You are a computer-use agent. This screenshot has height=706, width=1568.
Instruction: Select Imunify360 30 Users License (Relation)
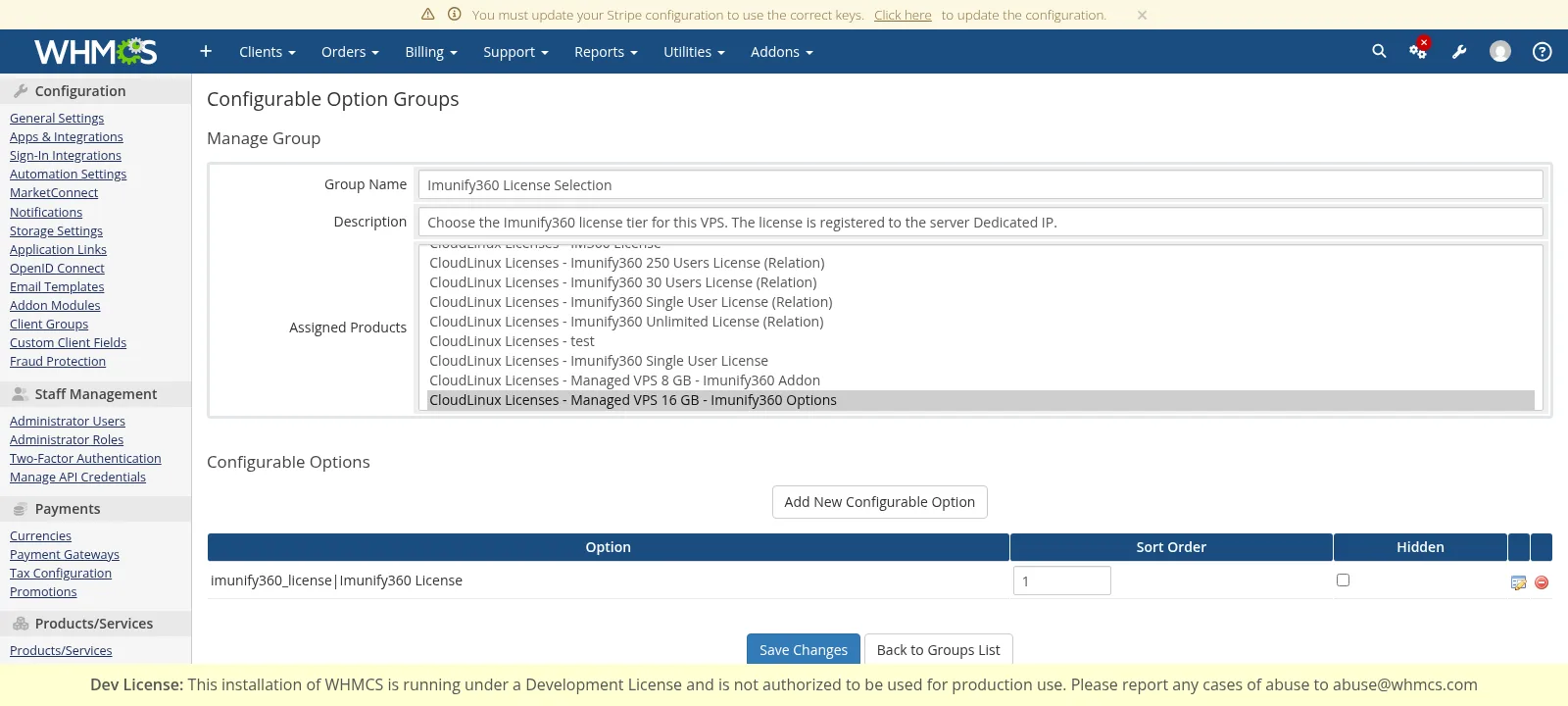tap(980, 282)
